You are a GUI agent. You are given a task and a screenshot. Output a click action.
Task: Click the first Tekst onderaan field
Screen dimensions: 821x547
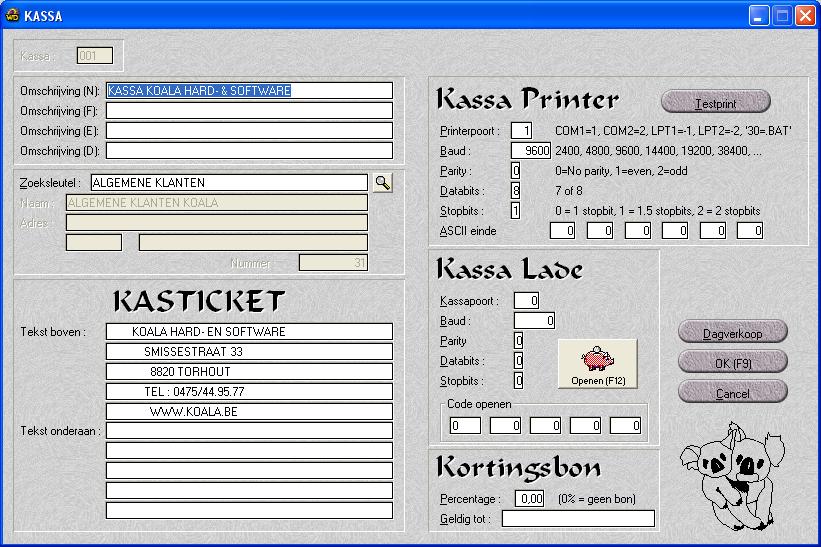pyautogui.click(x=249, y=431)
